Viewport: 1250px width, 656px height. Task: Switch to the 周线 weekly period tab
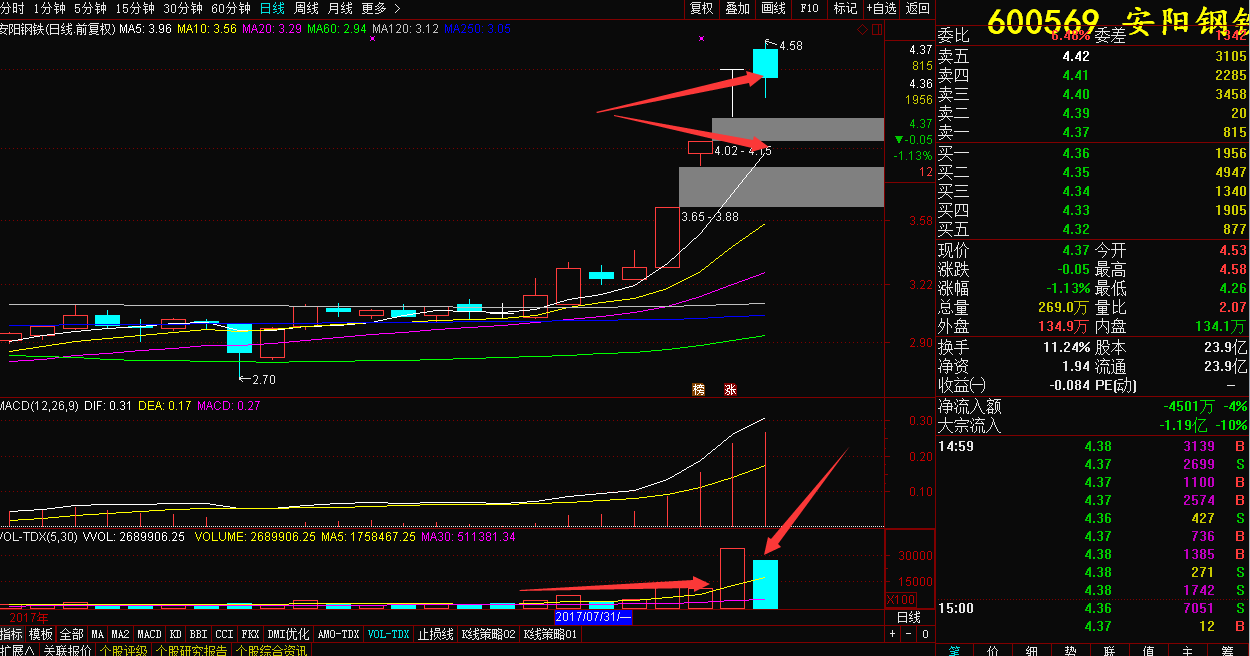click(306, 8)
